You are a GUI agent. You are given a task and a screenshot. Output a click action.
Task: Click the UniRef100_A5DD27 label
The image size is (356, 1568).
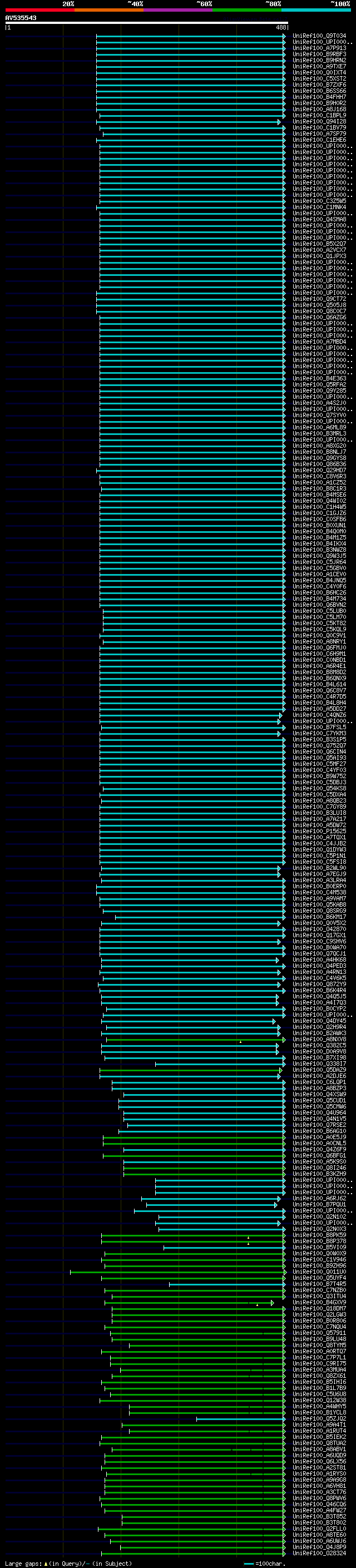[319, 709]
